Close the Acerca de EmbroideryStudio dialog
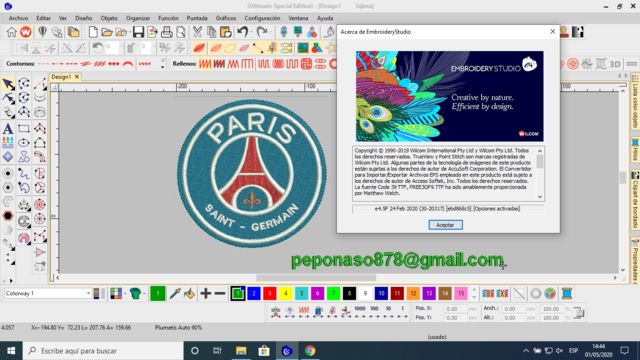This screenshot has height=360, width=640. click(x=552, y=31)
